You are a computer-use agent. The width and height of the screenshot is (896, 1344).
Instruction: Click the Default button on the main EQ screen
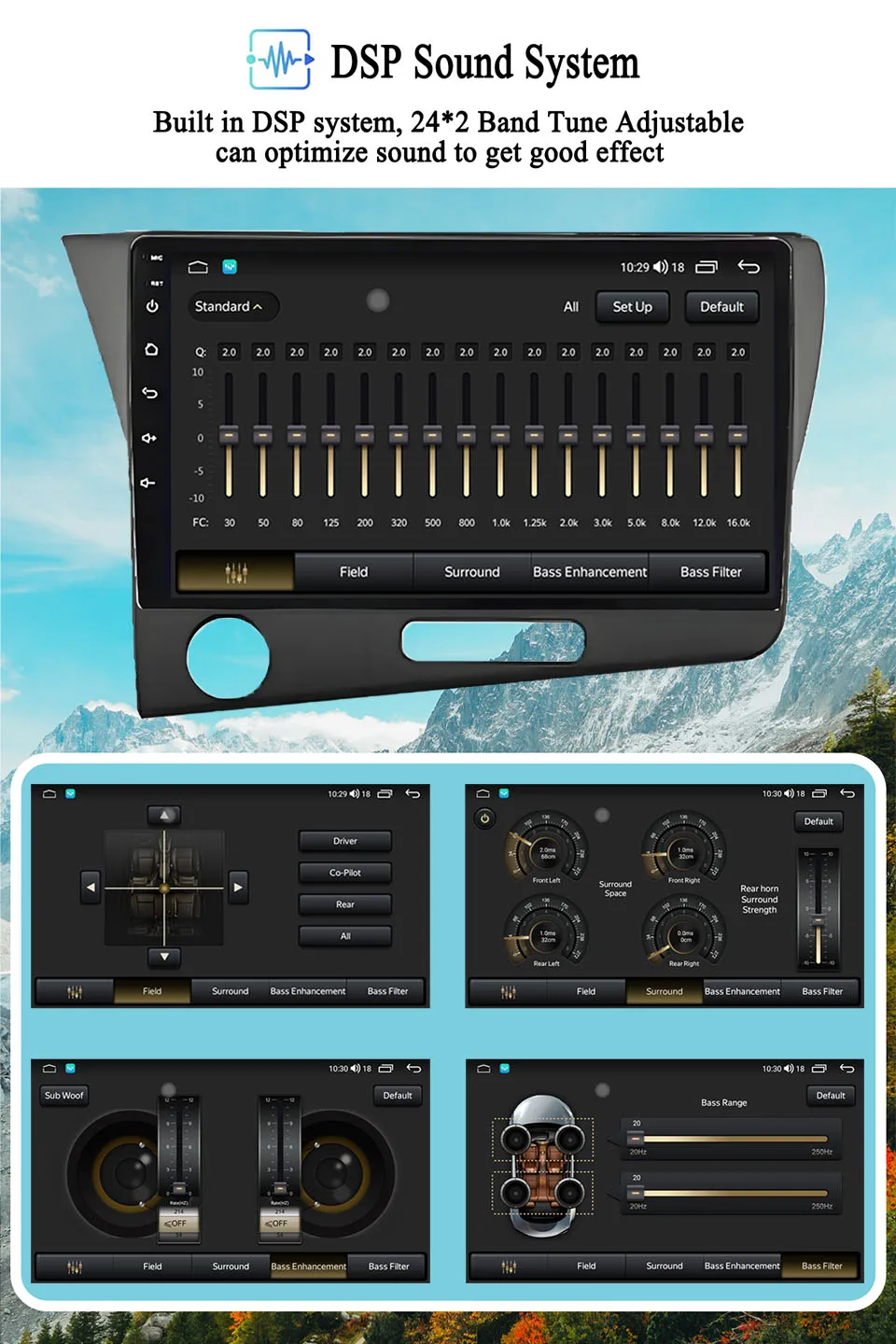(x=722, y=307)
